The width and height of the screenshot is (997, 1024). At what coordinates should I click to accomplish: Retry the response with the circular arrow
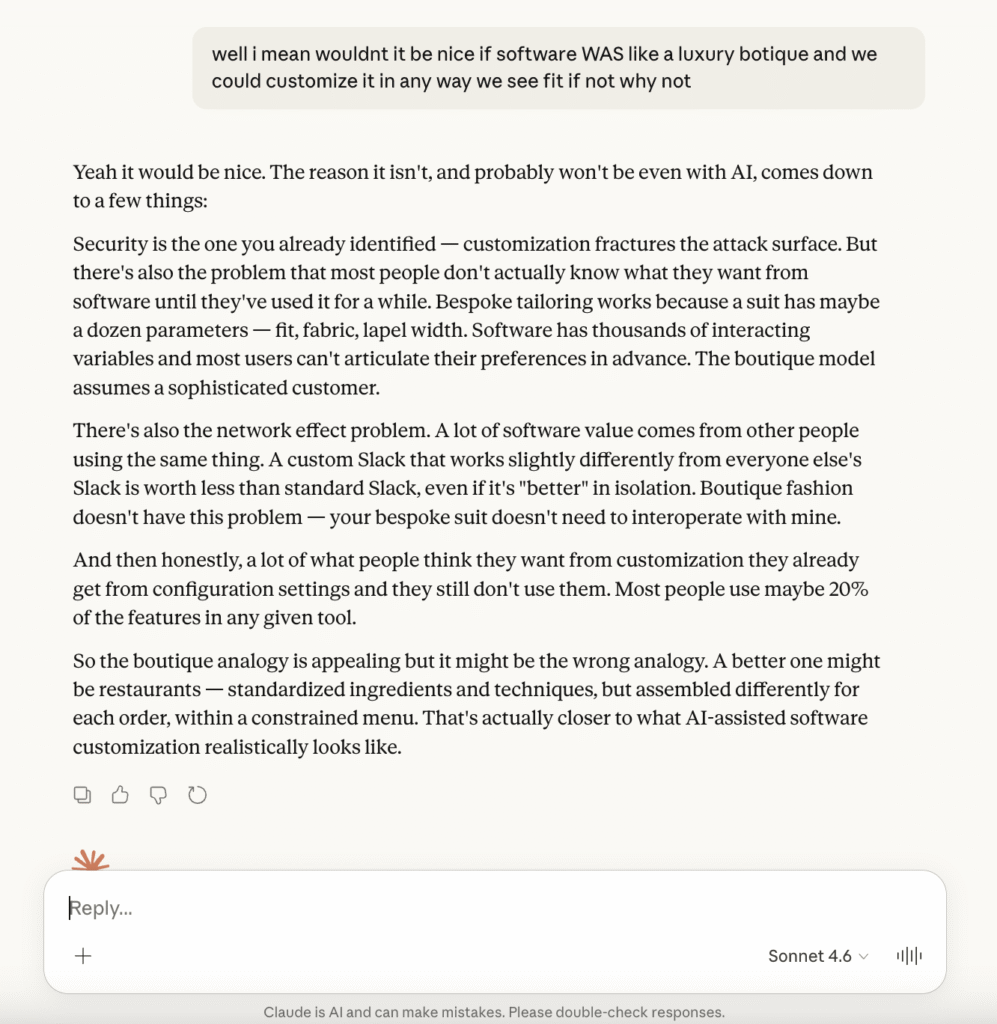(x=197, y=795)
